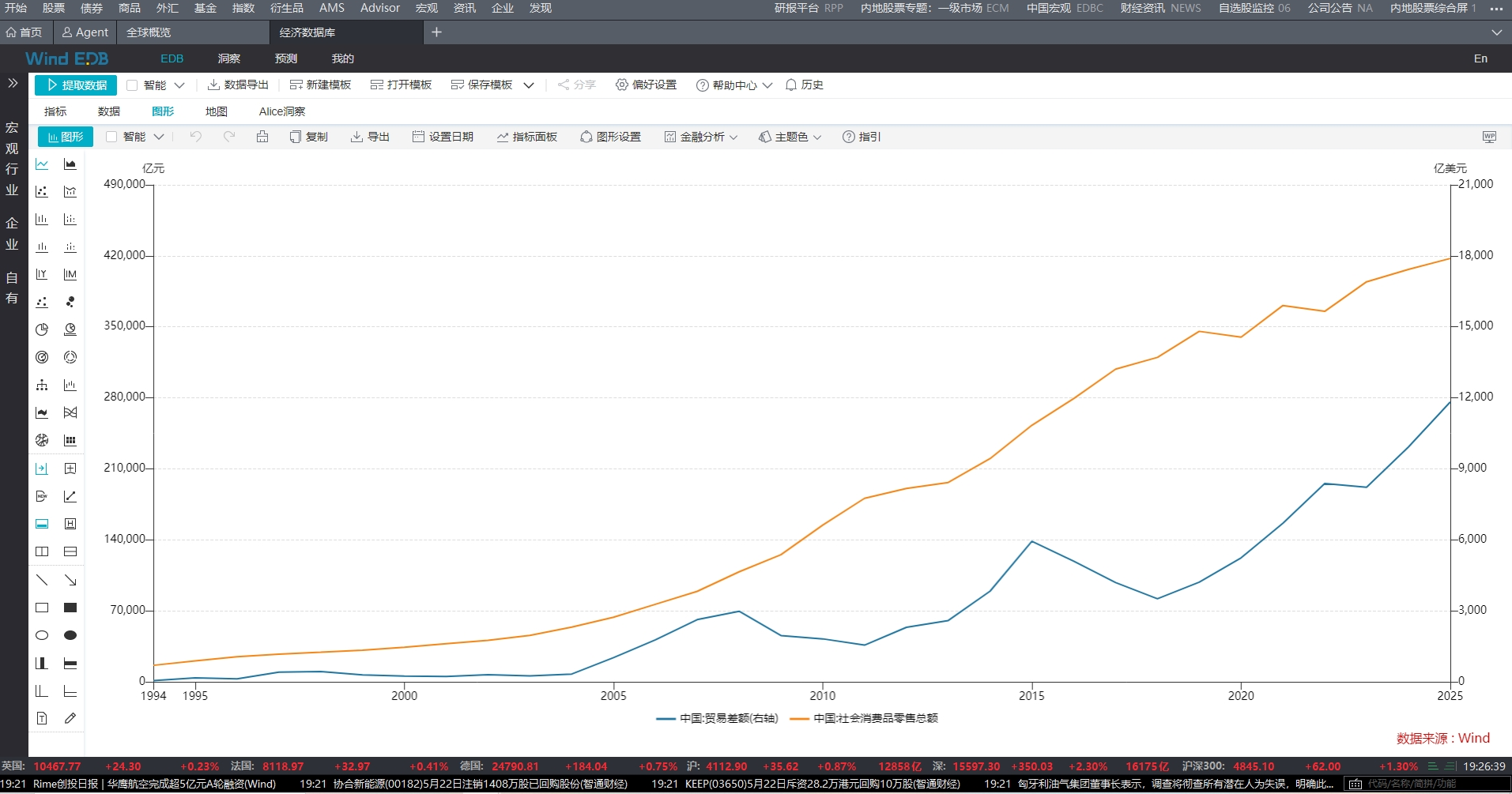Toggle the 智能 checkbox in chart toolbar
This screenshot has width=1512, height=794.
[x=111, y=137]
